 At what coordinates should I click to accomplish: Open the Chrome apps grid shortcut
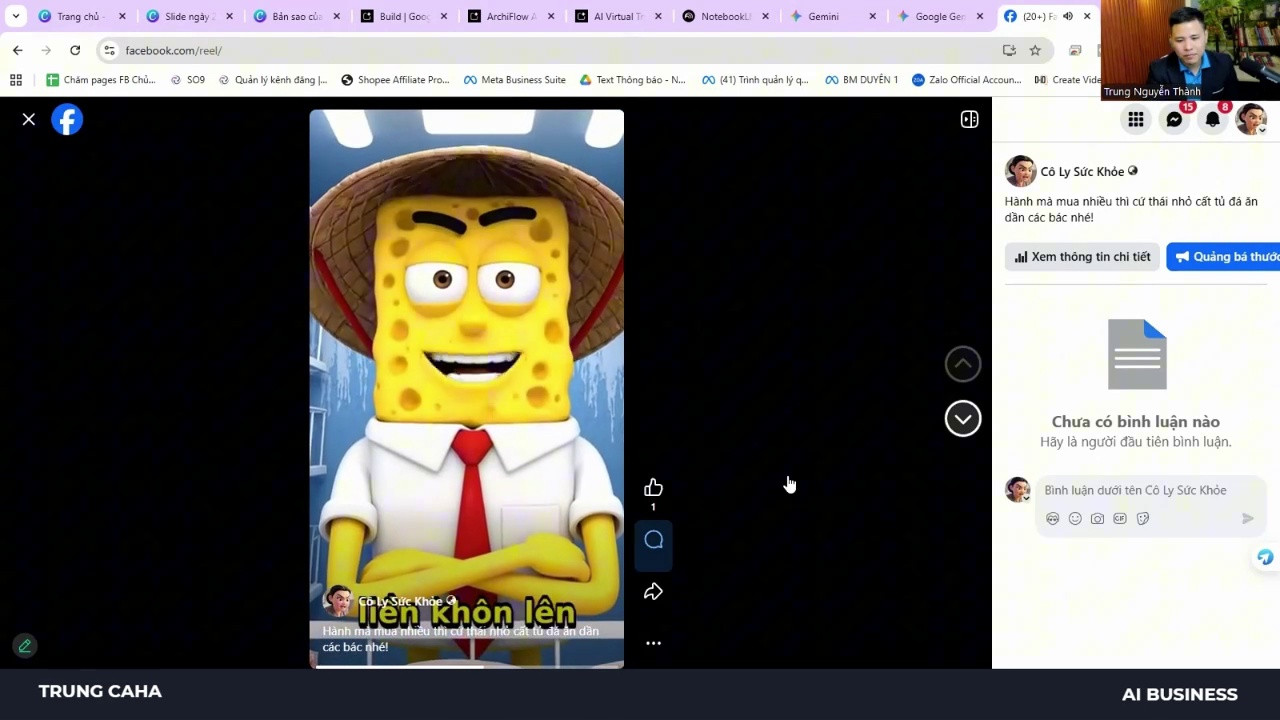pyautogui.click(x=16, y=80)
